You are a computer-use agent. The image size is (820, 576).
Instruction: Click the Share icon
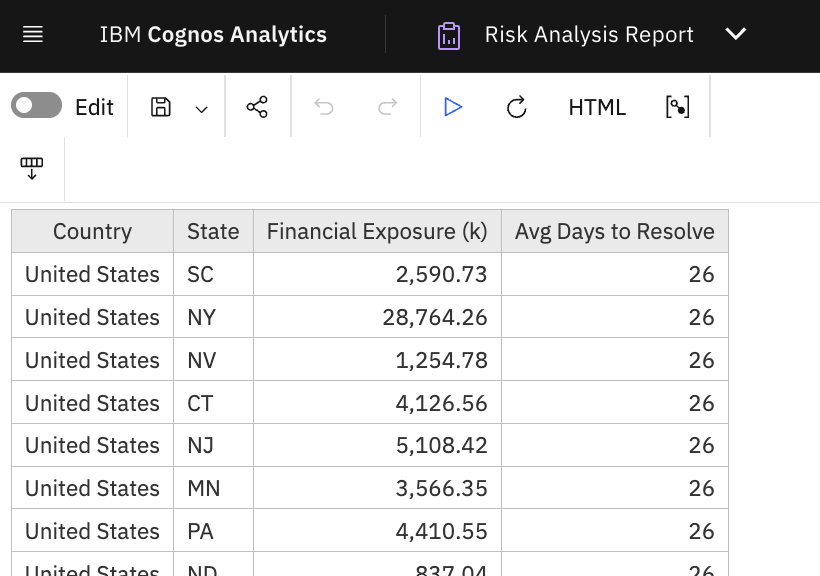tap(257, 107)
